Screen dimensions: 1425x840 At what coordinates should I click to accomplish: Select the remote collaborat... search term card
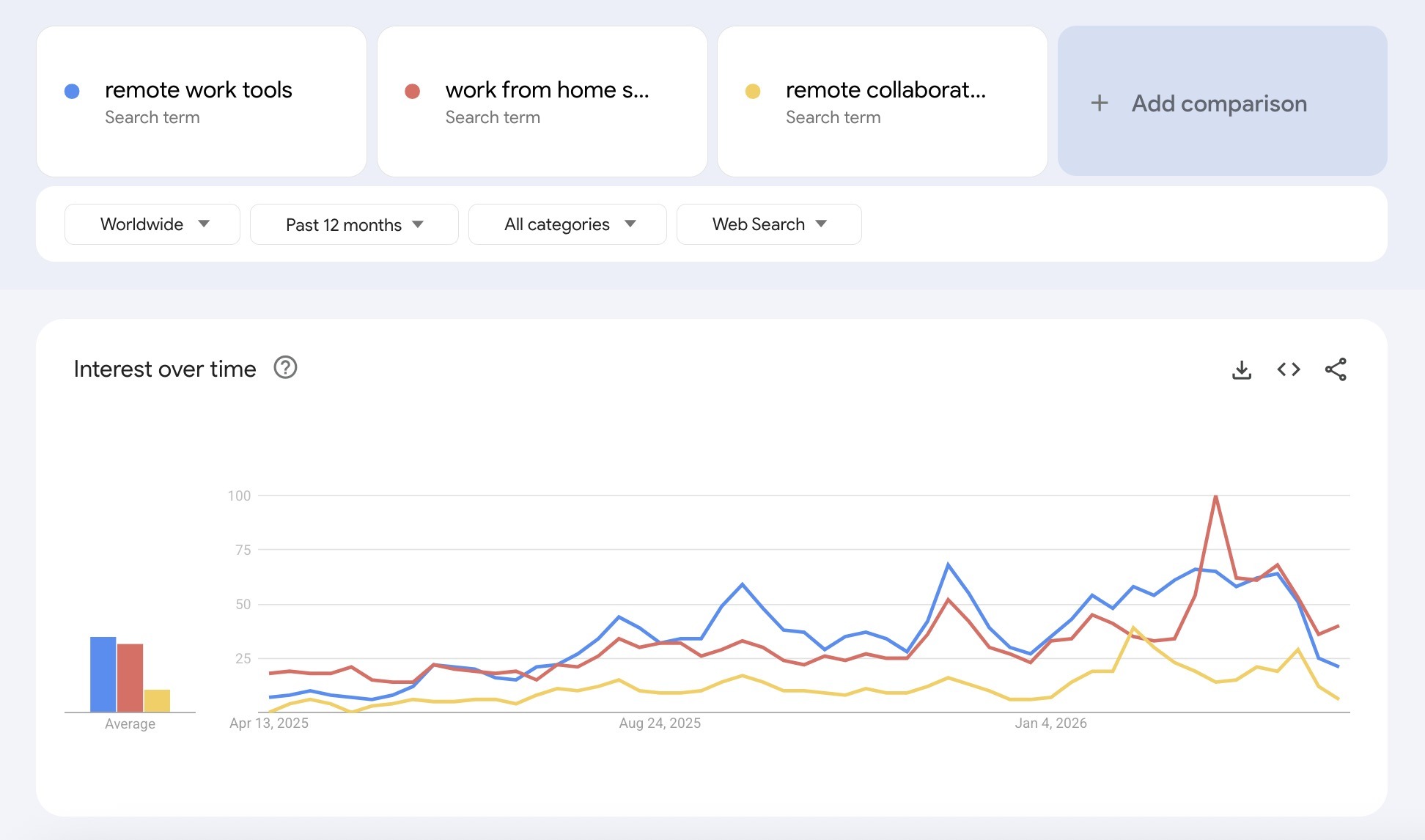(x=882, y=101)
